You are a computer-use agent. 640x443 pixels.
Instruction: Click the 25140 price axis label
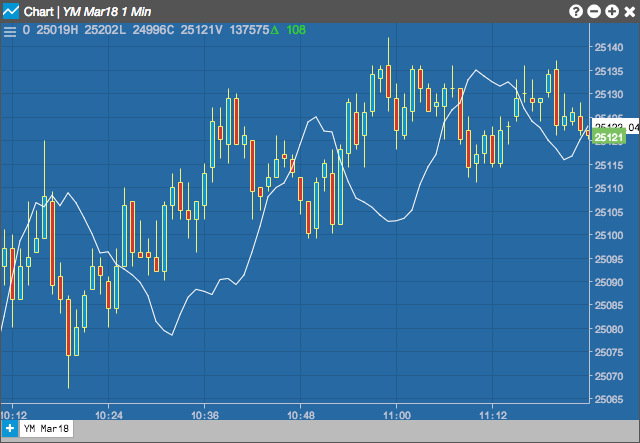pyautogui.click(x=609, y=47)
